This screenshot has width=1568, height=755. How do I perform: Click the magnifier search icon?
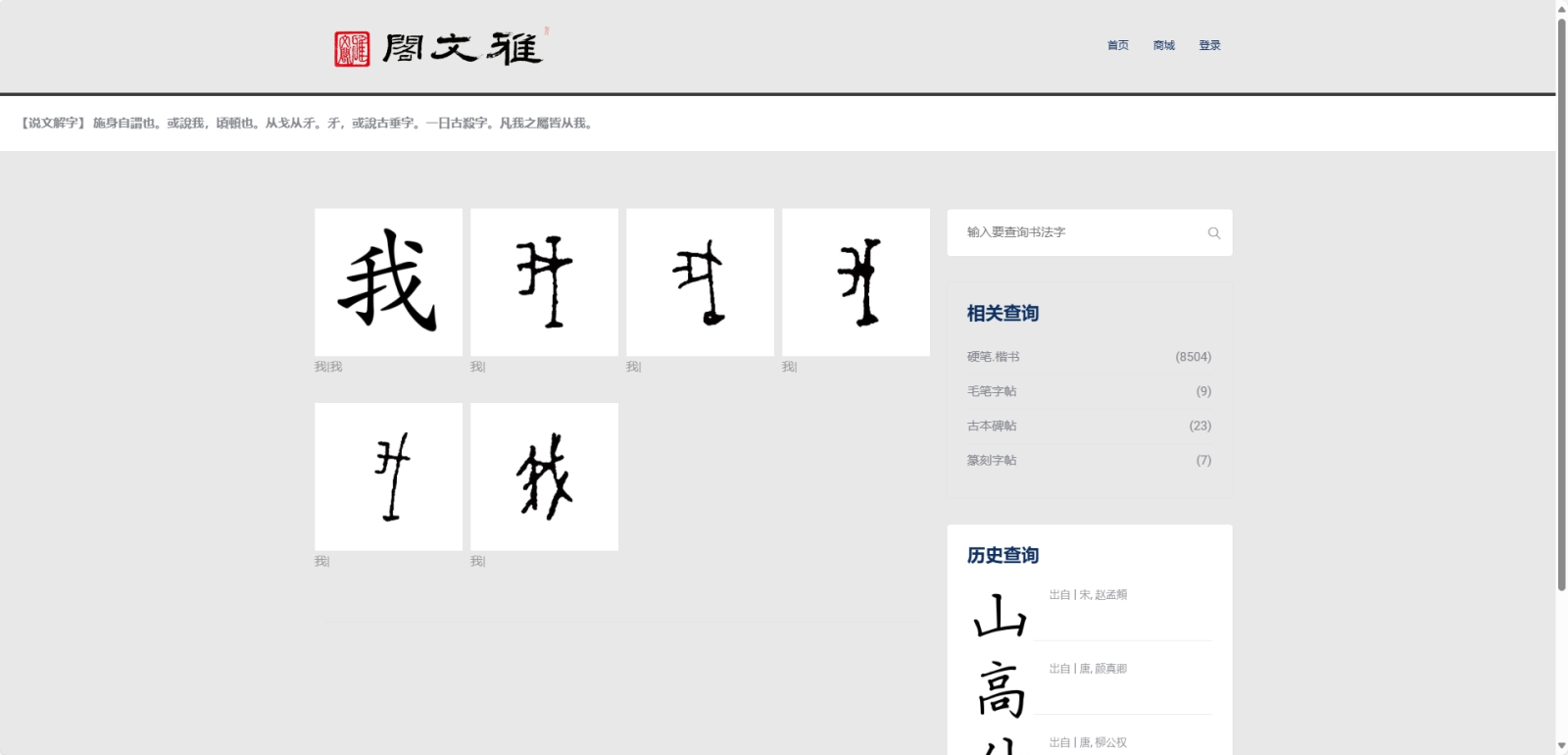click(x=1213, y=233)
